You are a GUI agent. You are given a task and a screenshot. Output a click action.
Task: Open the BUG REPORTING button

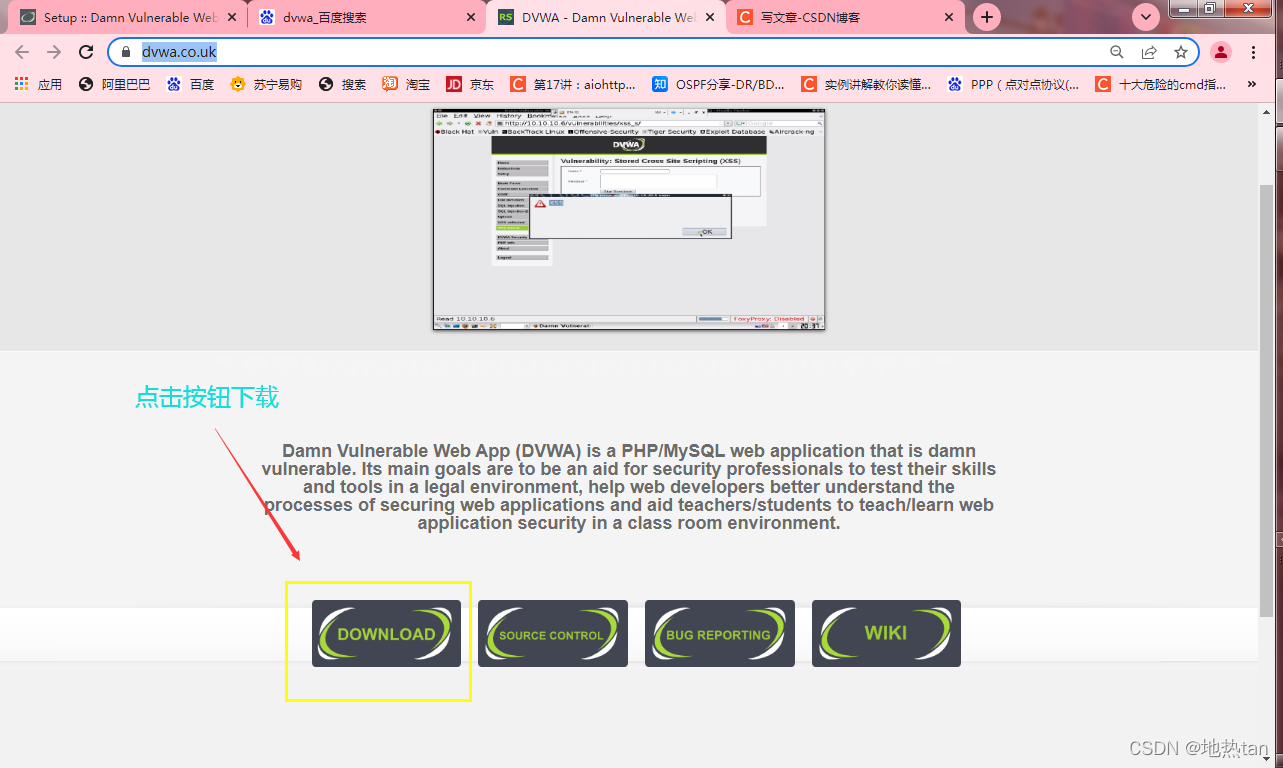720,633
